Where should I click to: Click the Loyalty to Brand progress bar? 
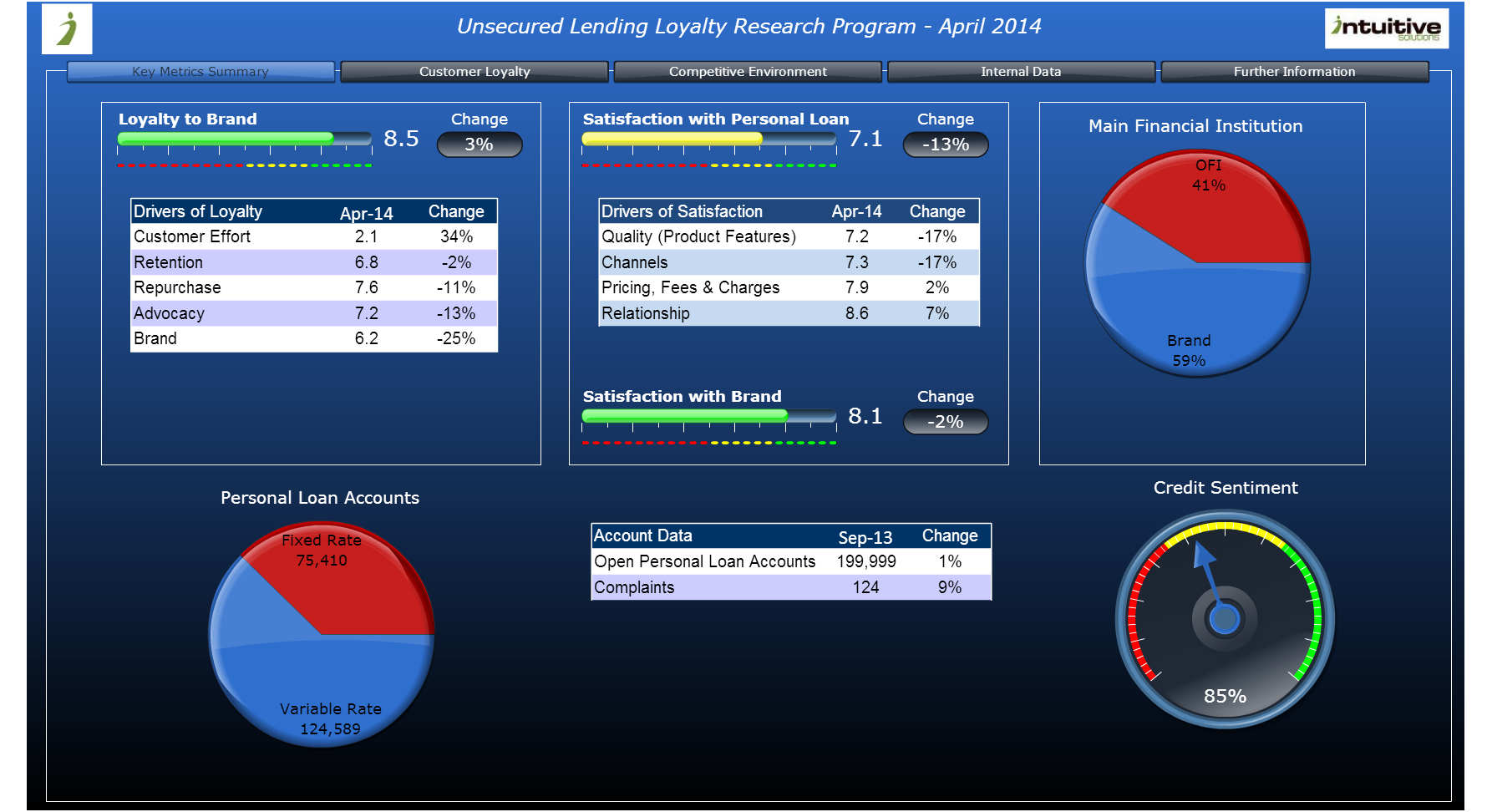[x=244, y=139]
